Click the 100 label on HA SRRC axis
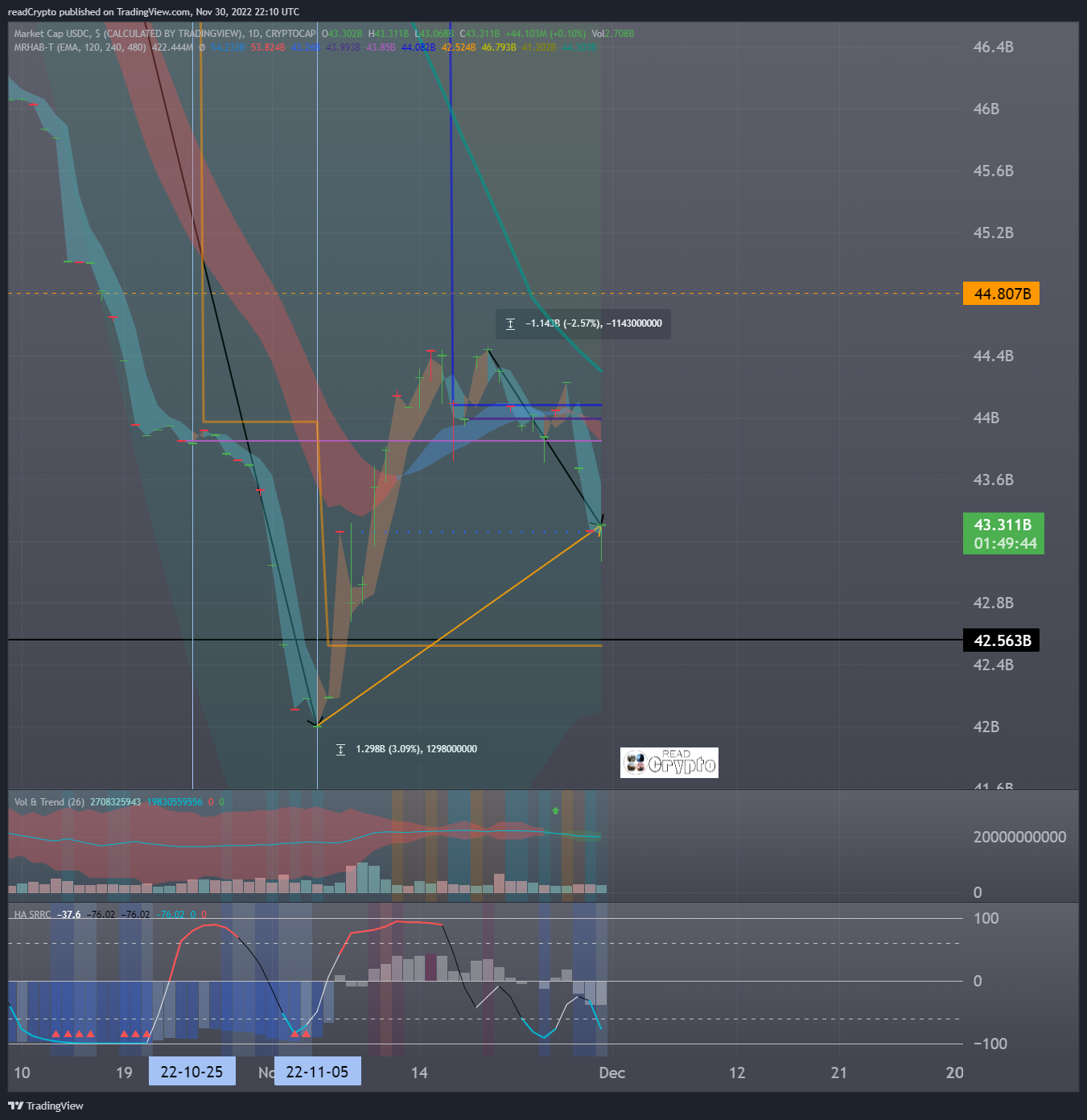This screenshot has width=1087, height=1120. (986, 918)
